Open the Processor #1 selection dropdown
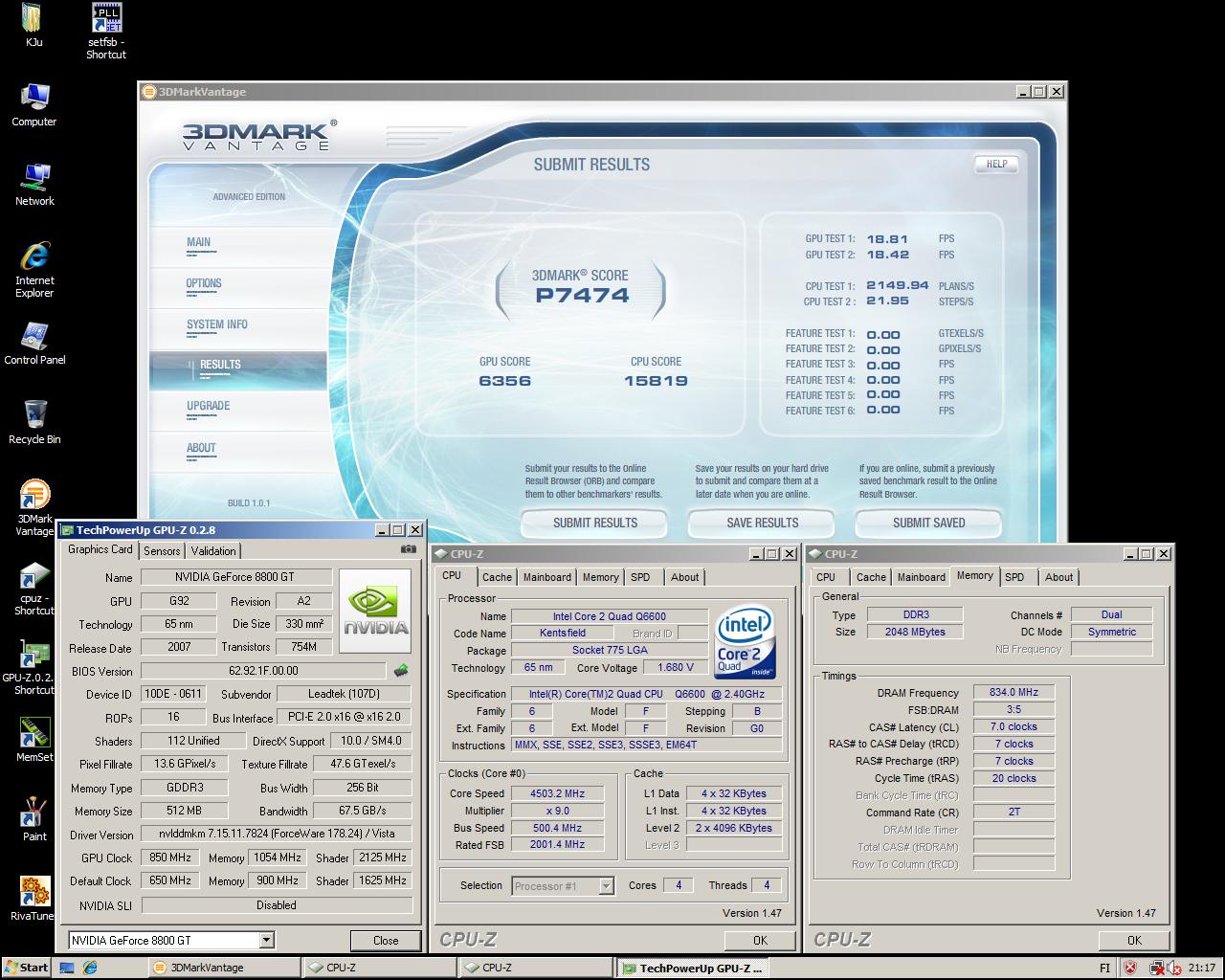 [606, 886]
